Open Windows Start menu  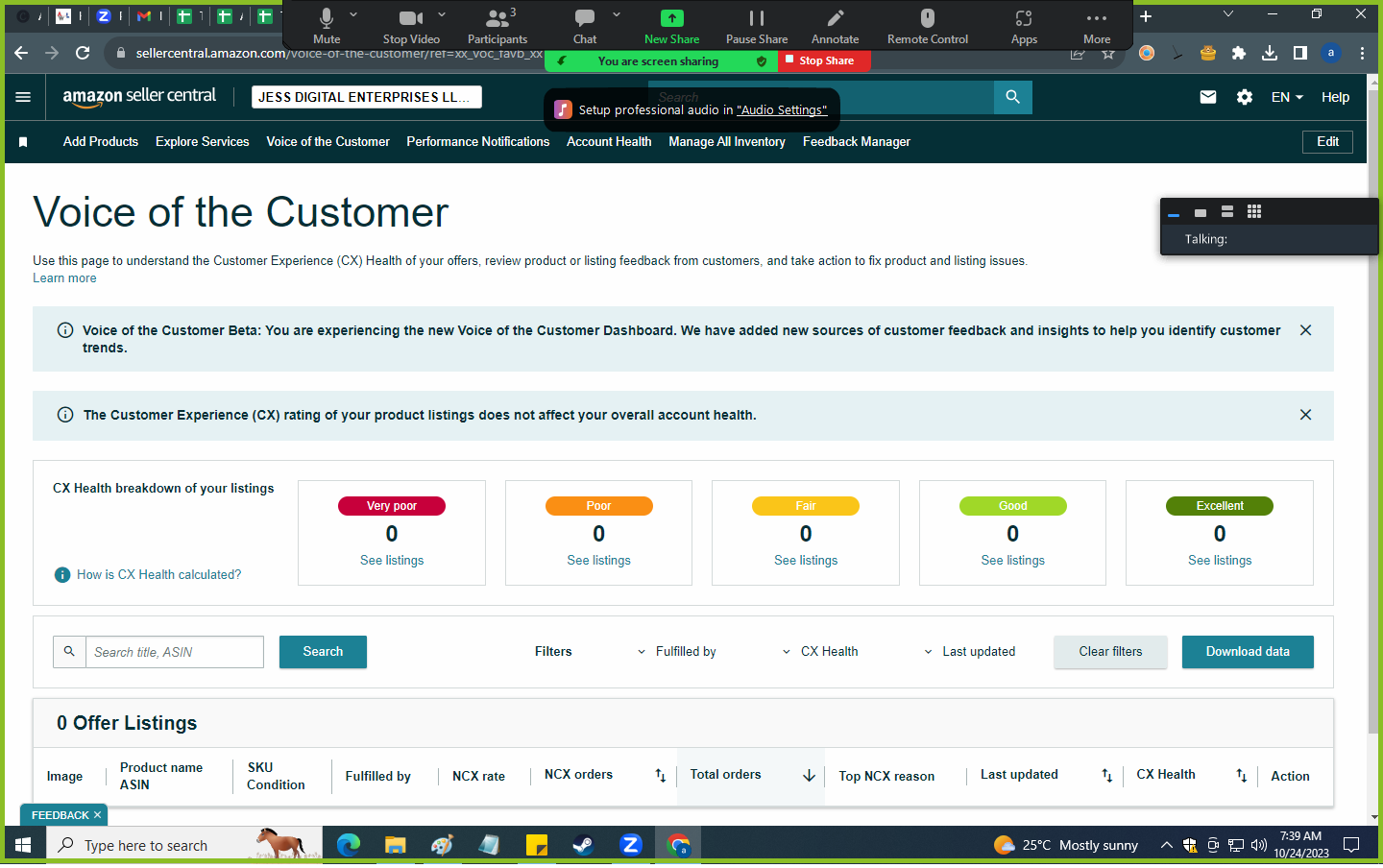pos(23,845)
